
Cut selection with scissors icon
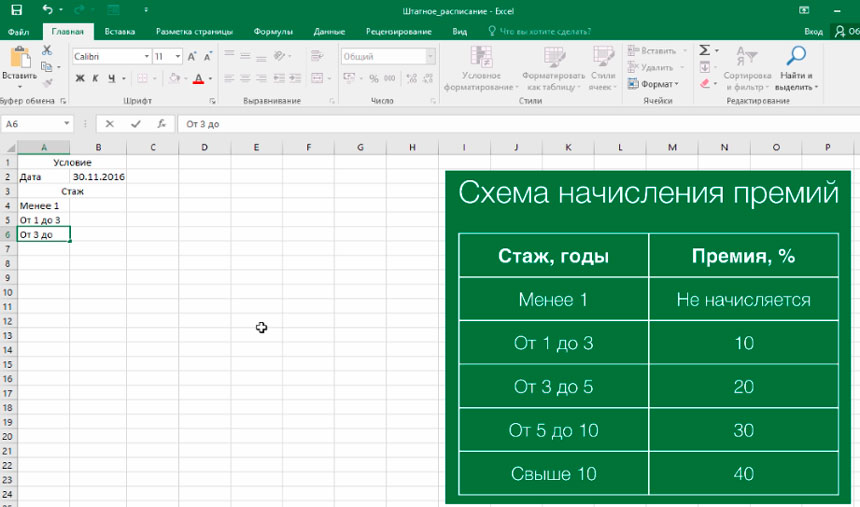47,50
